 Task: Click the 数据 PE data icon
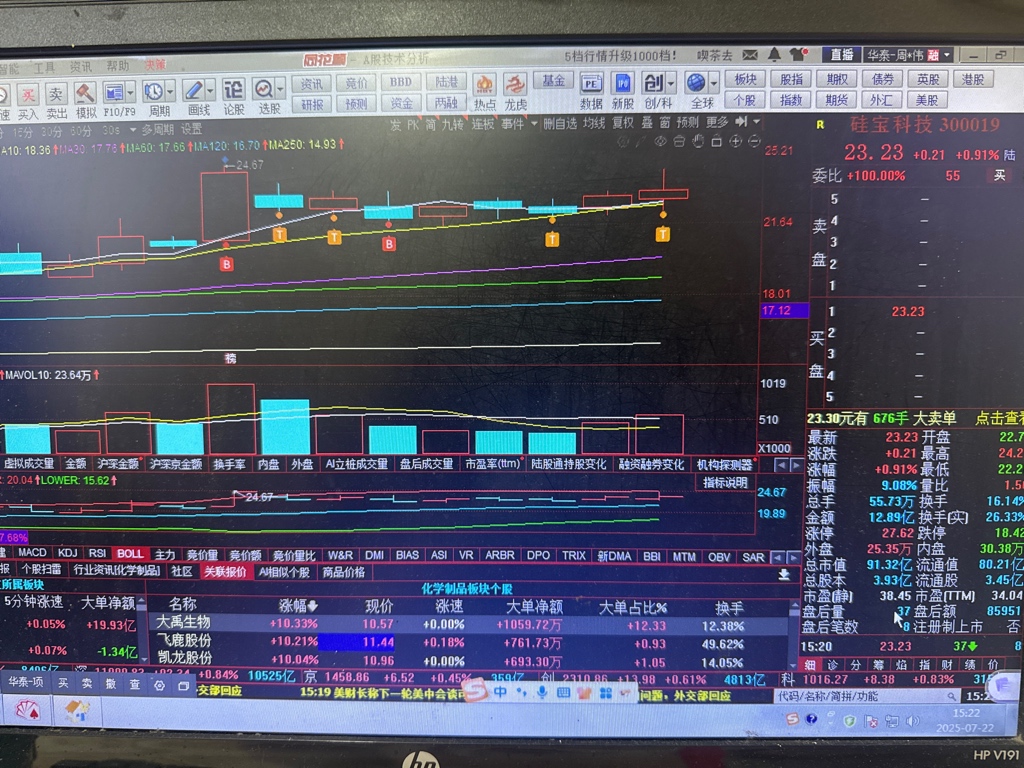tap(590, 84)
